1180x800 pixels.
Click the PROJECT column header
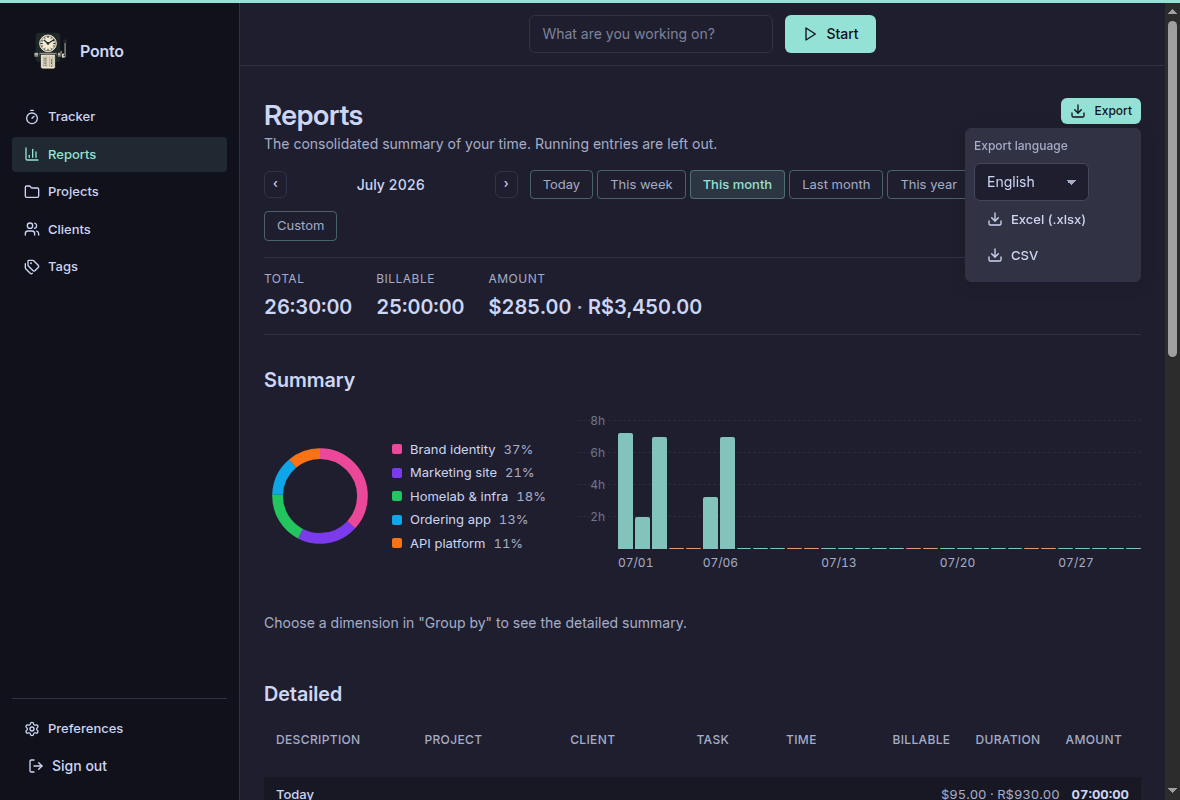pyautogui.click(x=453, y=740)
